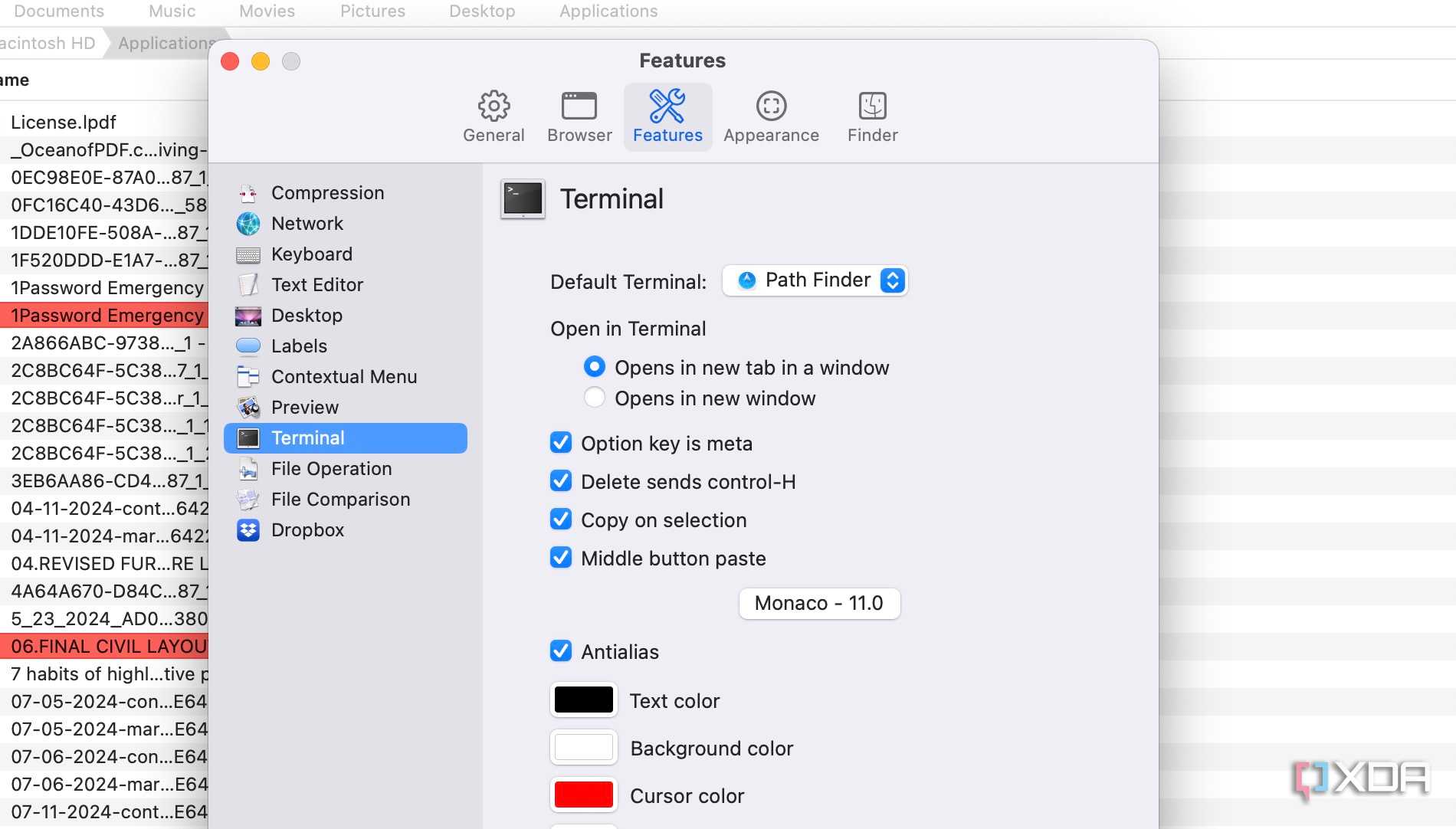Click the Text Editor pencil icon

tap(248, 285)
